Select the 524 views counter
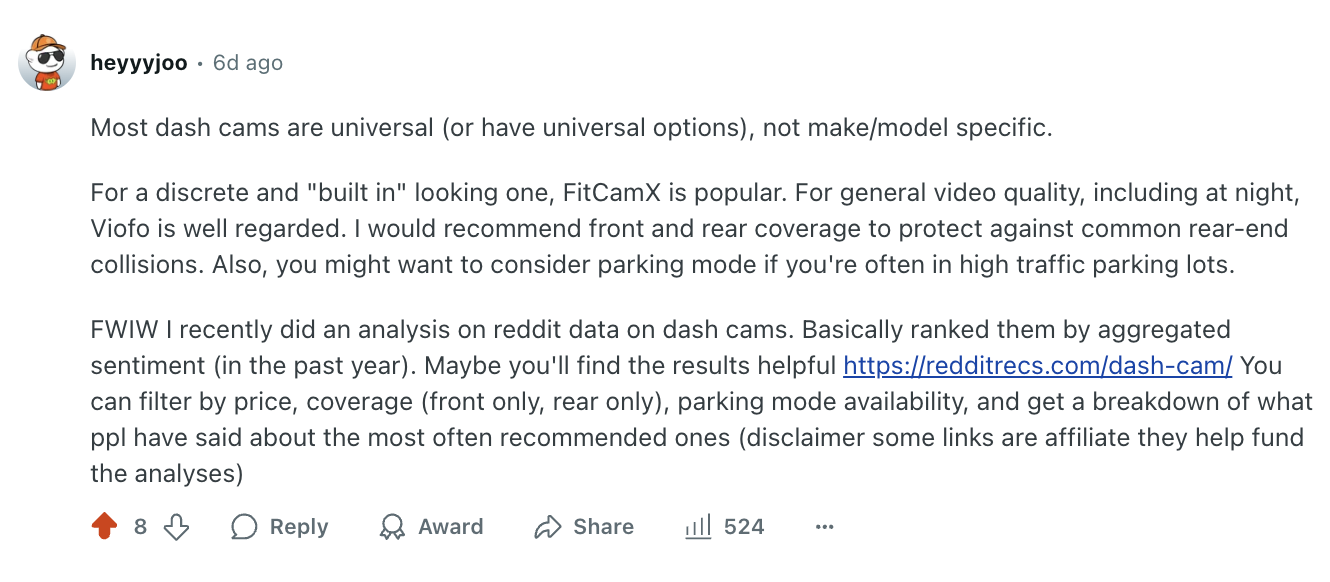This screenshot has height=582, width=1330. [x=746, y=526]
